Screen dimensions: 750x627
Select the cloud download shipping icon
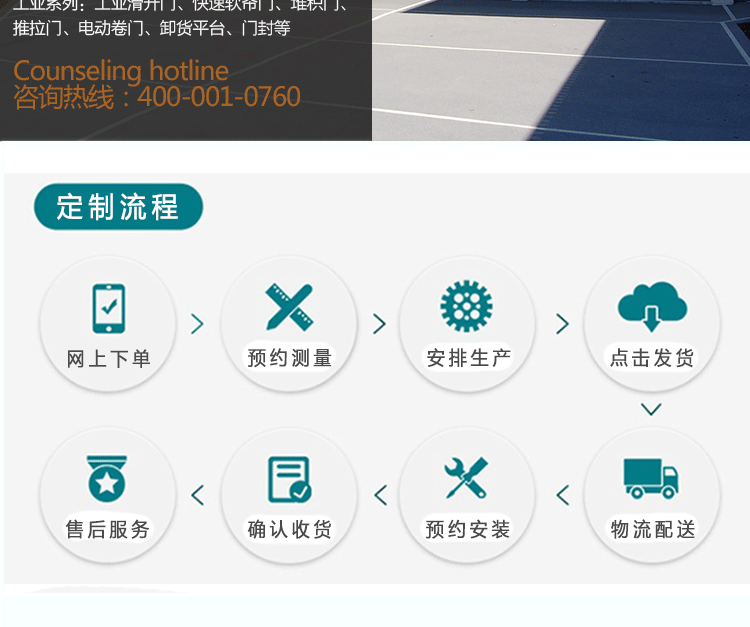[x=652, y=307]
